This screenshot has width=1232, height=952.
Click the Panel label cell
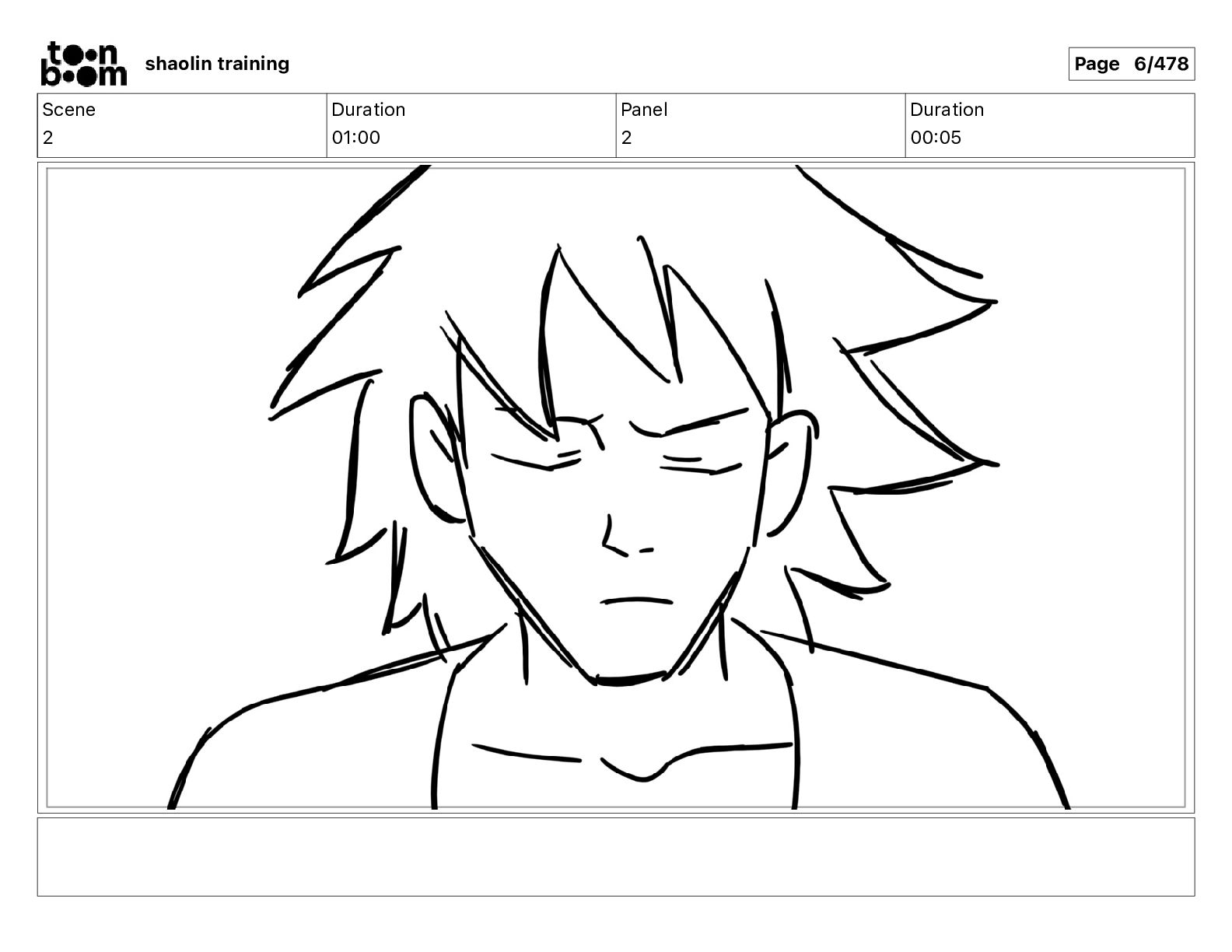pos(644,110)
